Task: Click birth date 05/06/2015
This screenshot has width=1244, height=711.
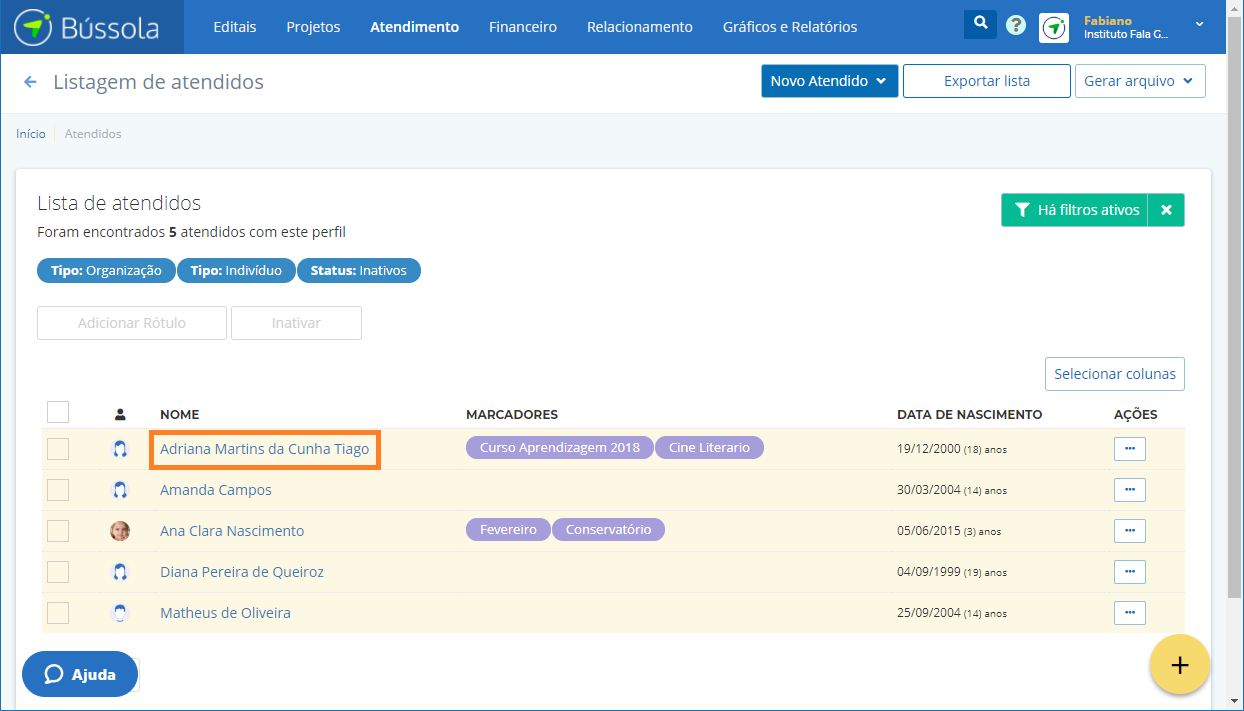Action: (928, 531)
